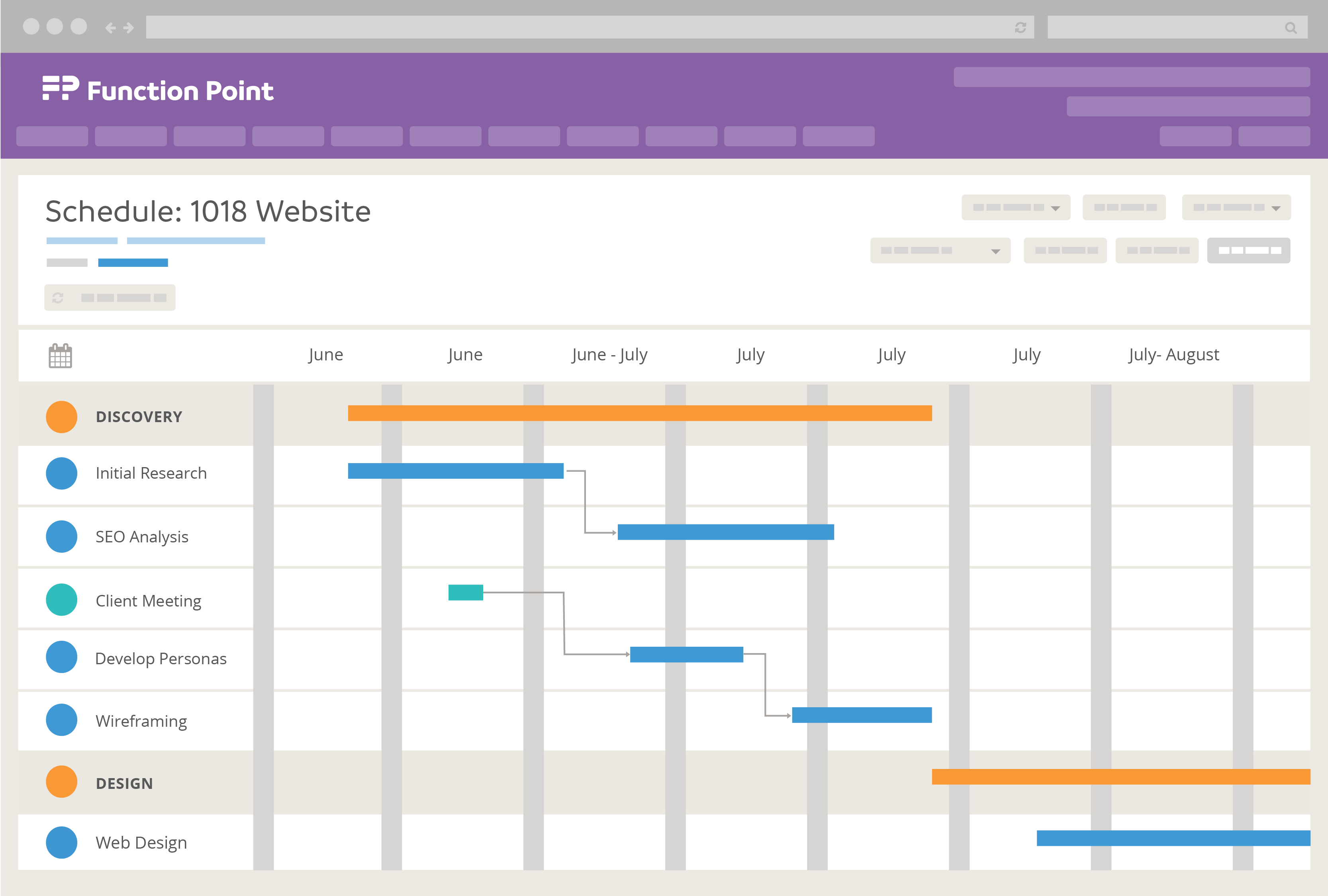This screenshot has height=896, width=1328.
Task: Select the Initial Research task row label
Action: click(x=151, y=473)
